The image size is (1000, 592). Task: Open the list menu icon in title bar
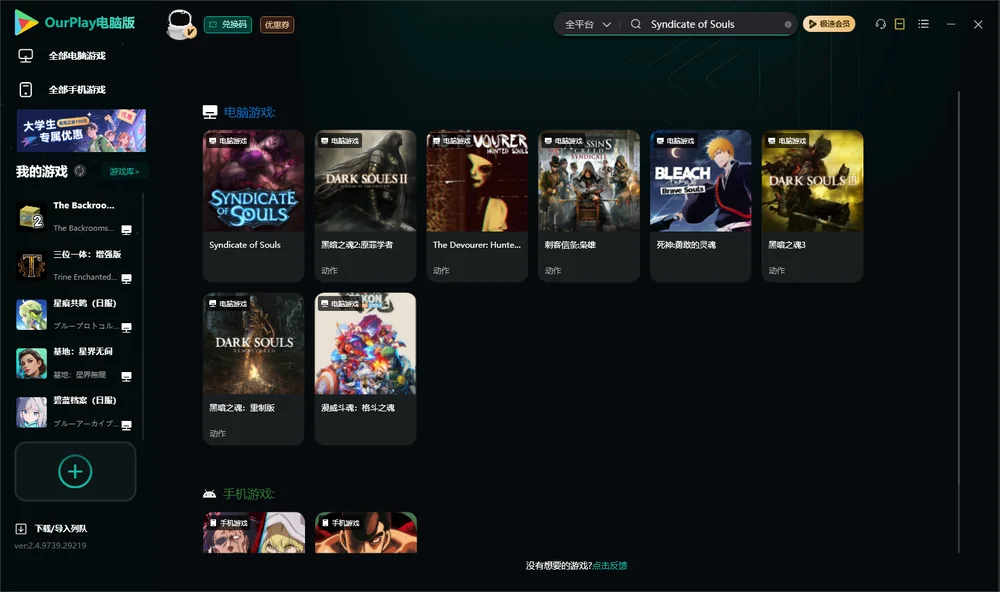pyautogui.click(x=923, y=24)
